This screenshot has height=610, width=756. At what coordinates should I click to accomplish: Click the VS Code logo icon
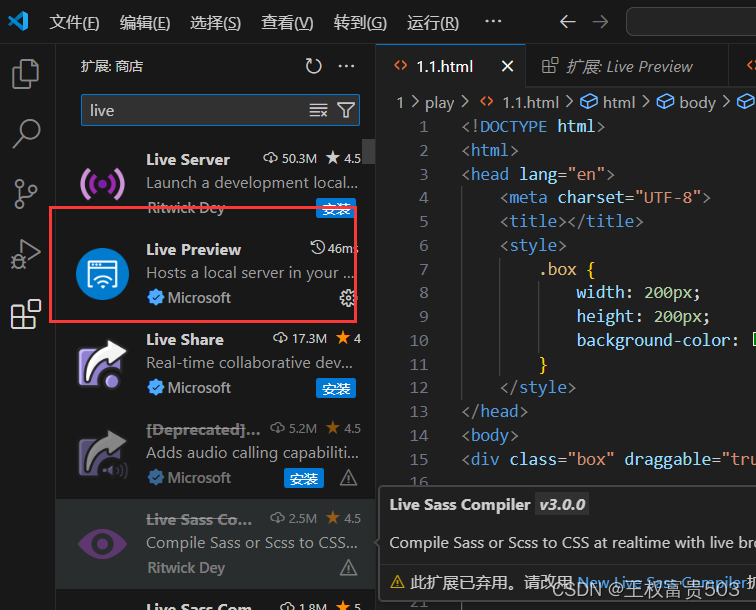[x=19, y=21]
